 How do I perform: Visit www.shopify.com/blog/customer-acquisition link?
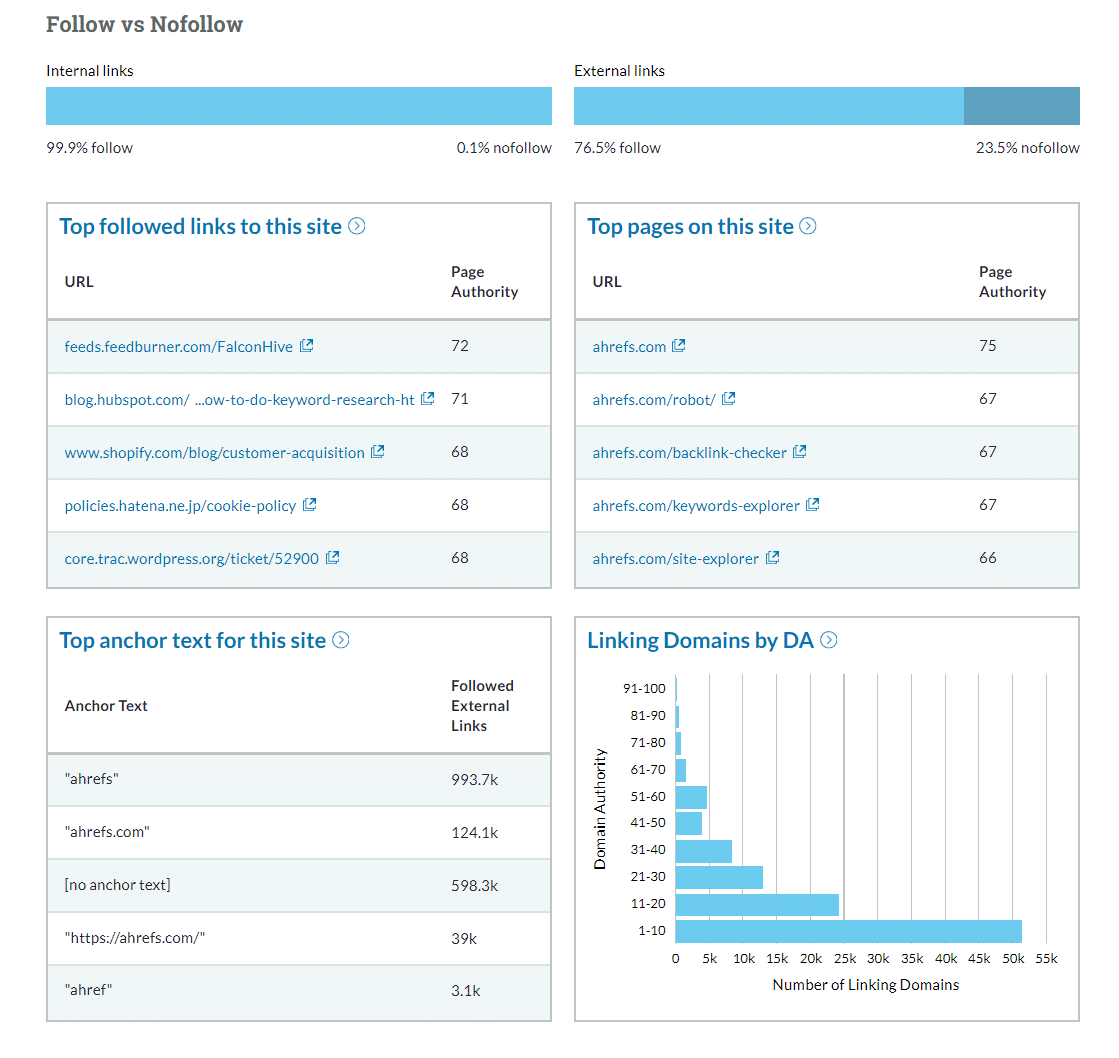pyautogui.click(x=214, y=452)
